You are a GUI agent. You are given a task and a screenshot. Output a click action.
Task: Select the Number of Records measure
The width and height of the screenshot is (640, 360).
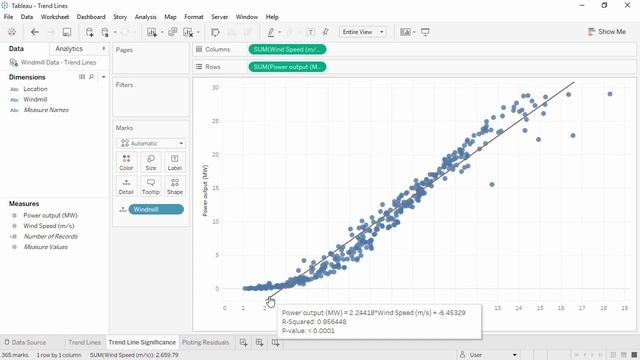click(x=50, y=236)
